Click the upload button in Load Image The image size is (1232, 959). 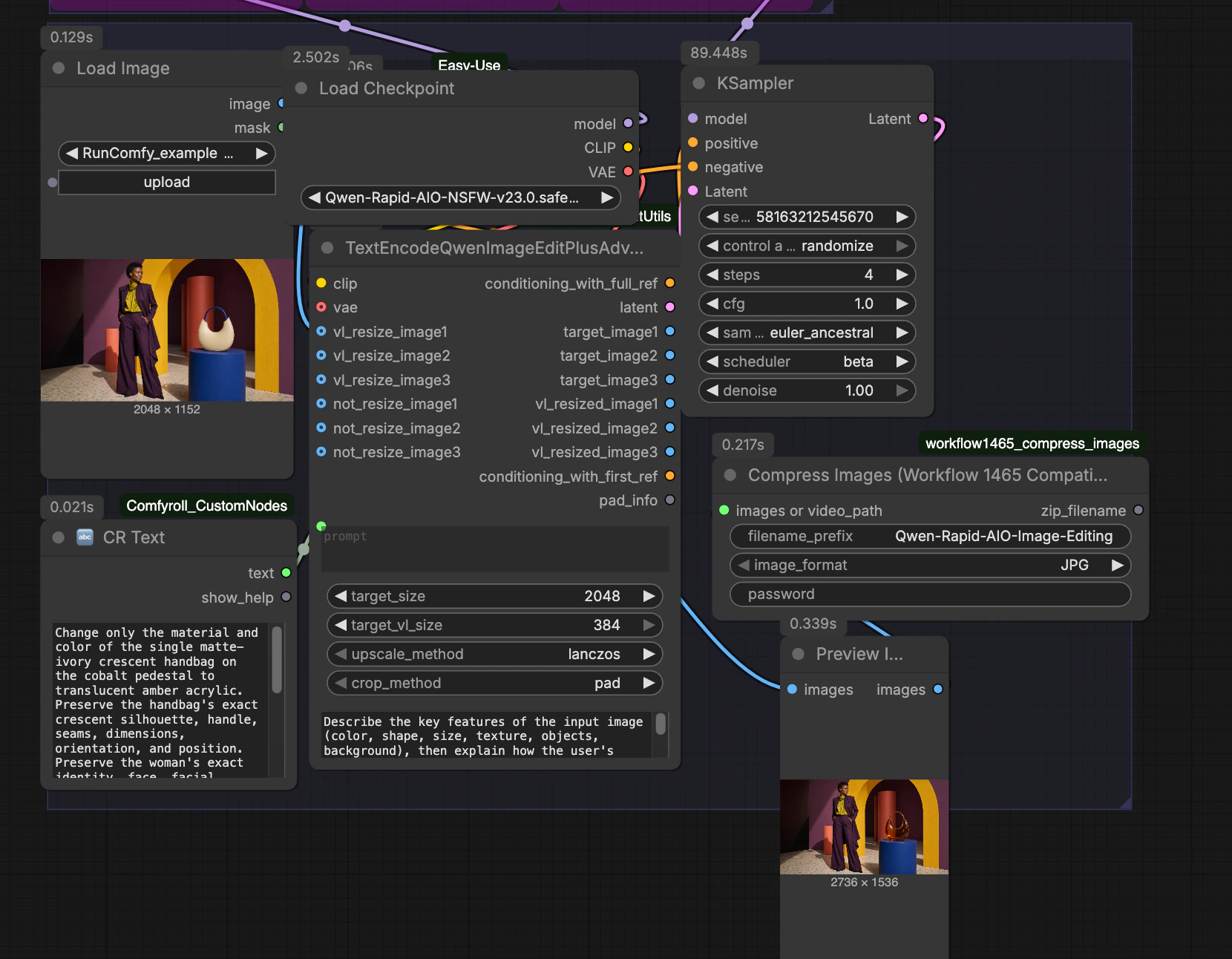click(167, 183)
